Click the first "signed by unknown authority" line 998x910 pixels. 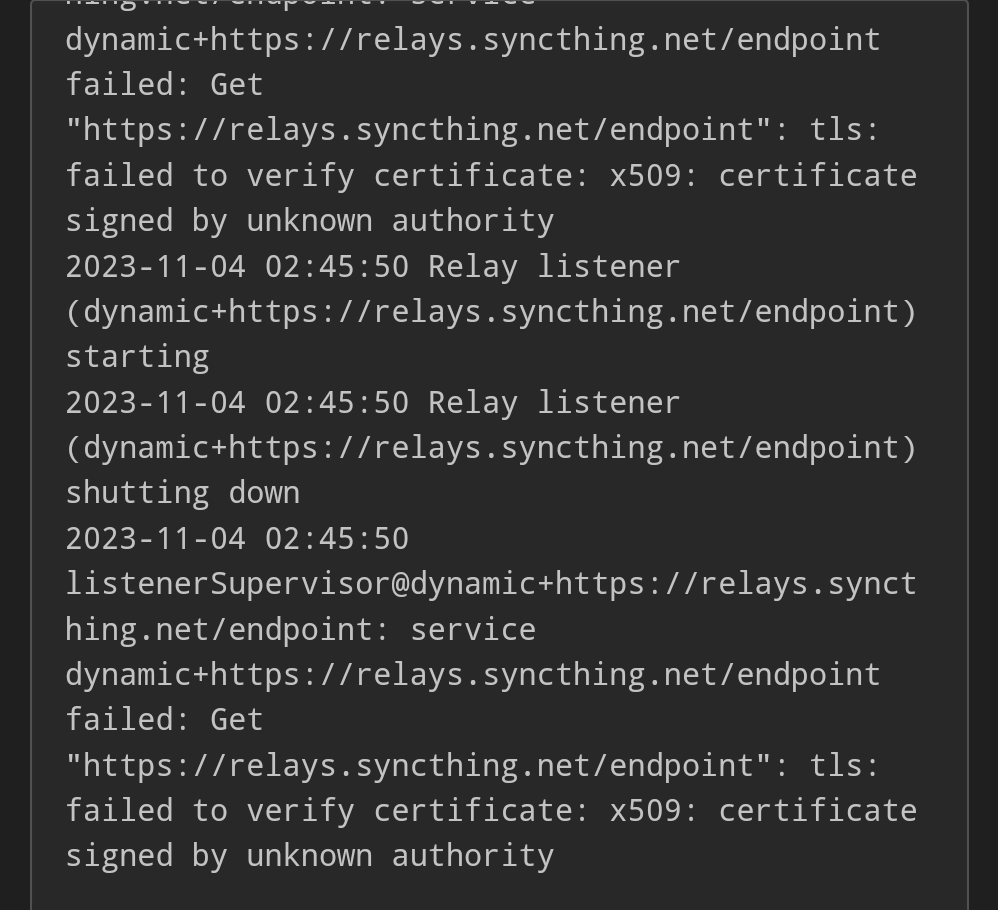coord(309,221)
